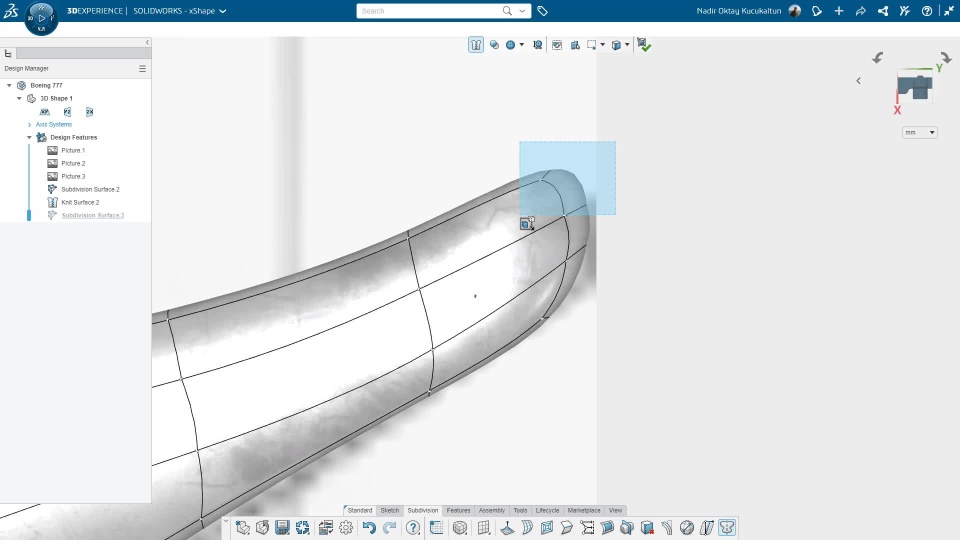Collapse the Boeing 777 tree node
The width and height of the screenshot is (960, 540).
click(9, 85)
